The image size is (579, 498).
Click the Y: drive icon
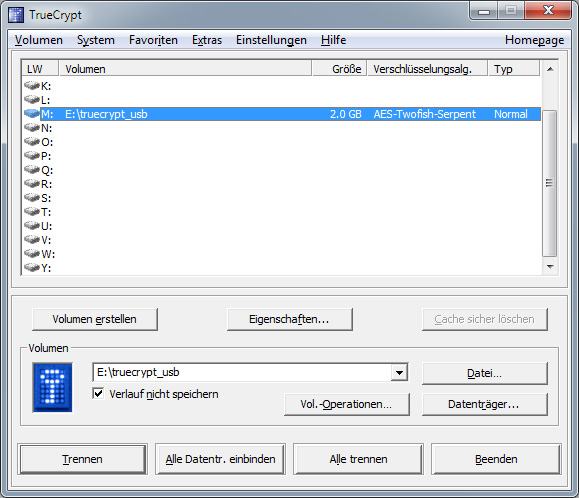click(32, 268)
